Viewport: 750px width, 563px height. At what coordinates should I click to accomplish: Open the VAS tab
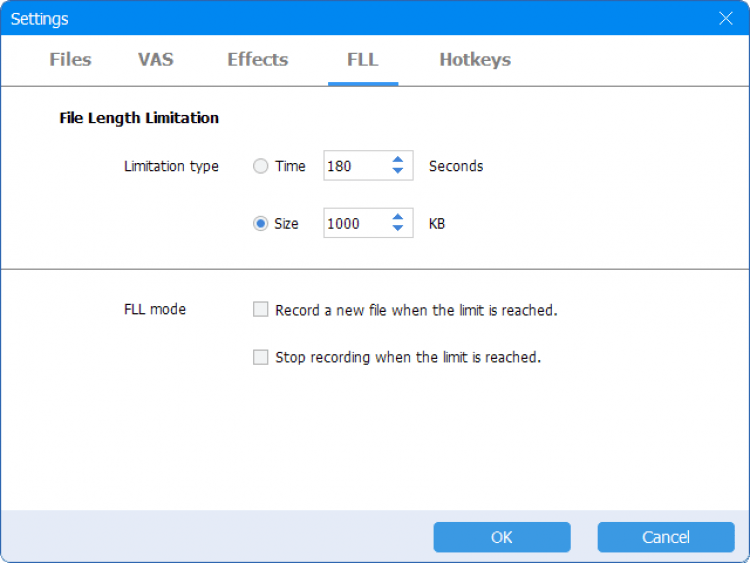[156, 60]
